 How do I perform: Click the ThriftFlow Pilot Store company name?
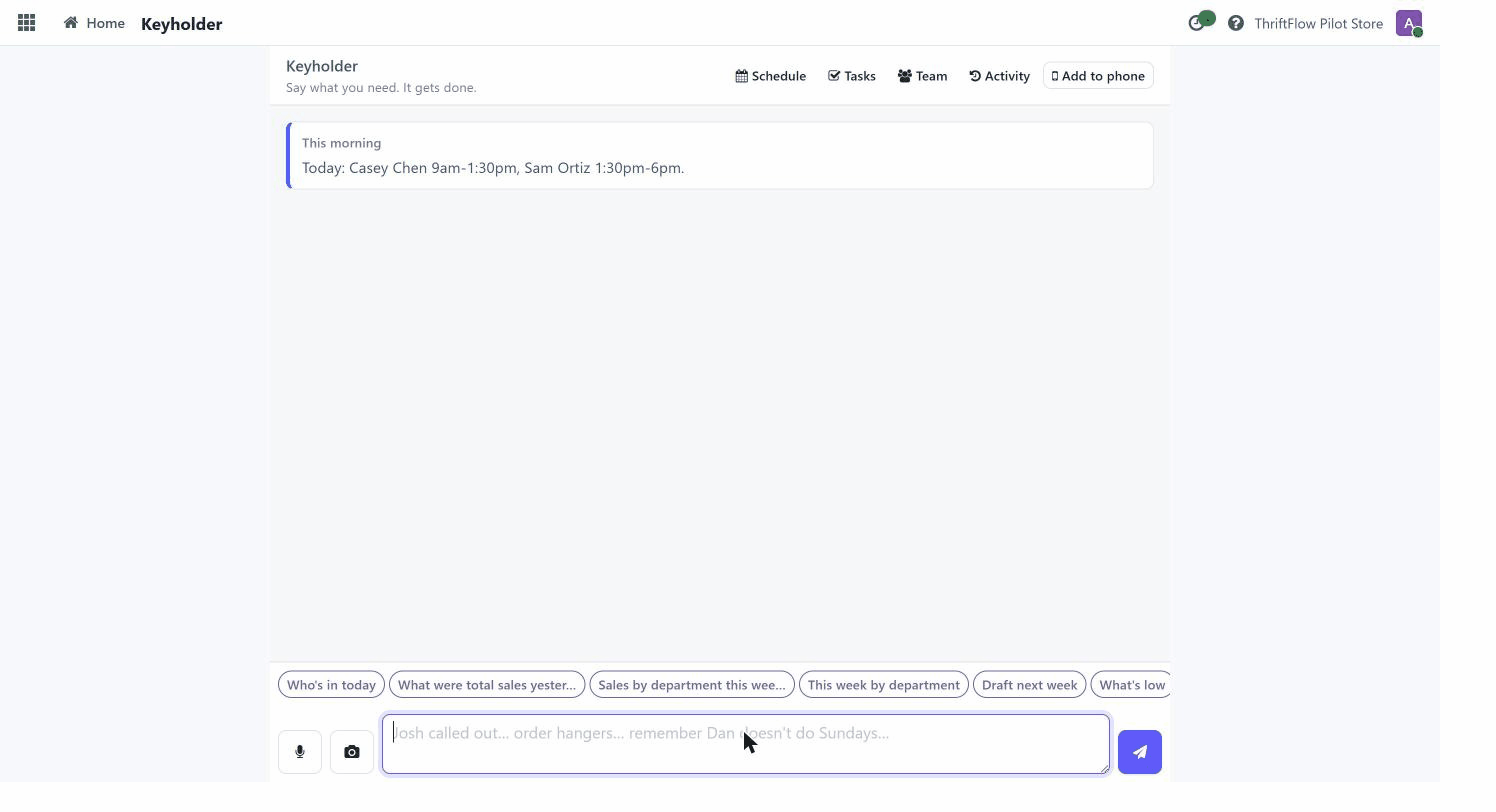click(x=1319, y=23)
